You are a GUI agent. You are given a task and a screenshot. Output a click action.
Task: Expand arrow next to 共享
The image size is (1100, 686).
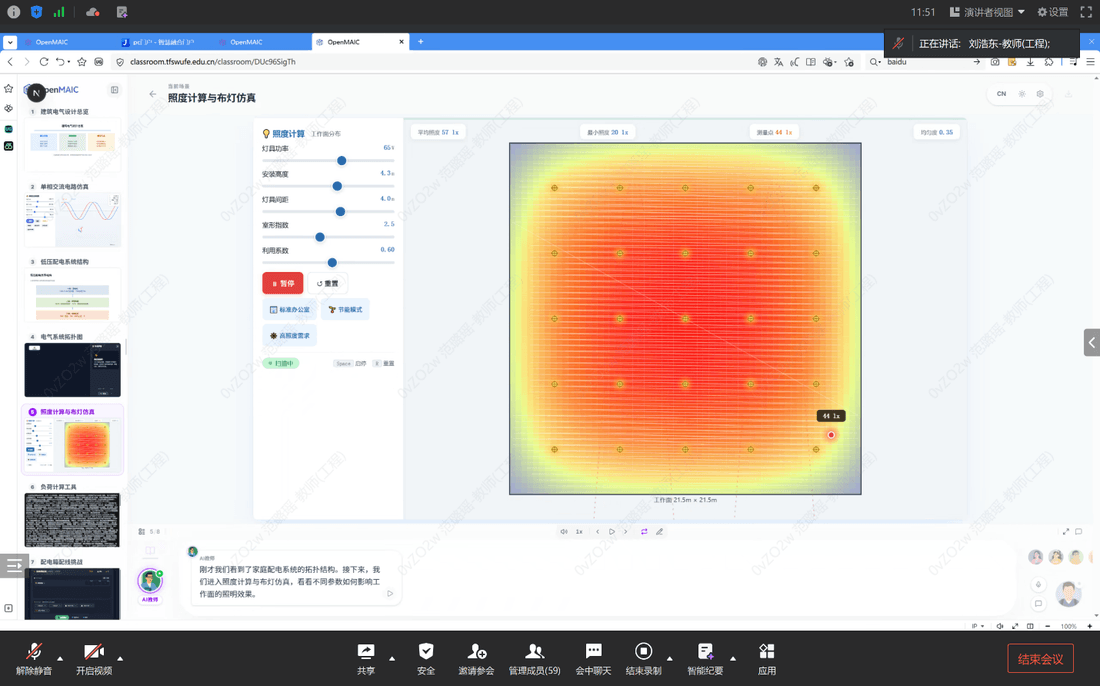pos(391,659)
